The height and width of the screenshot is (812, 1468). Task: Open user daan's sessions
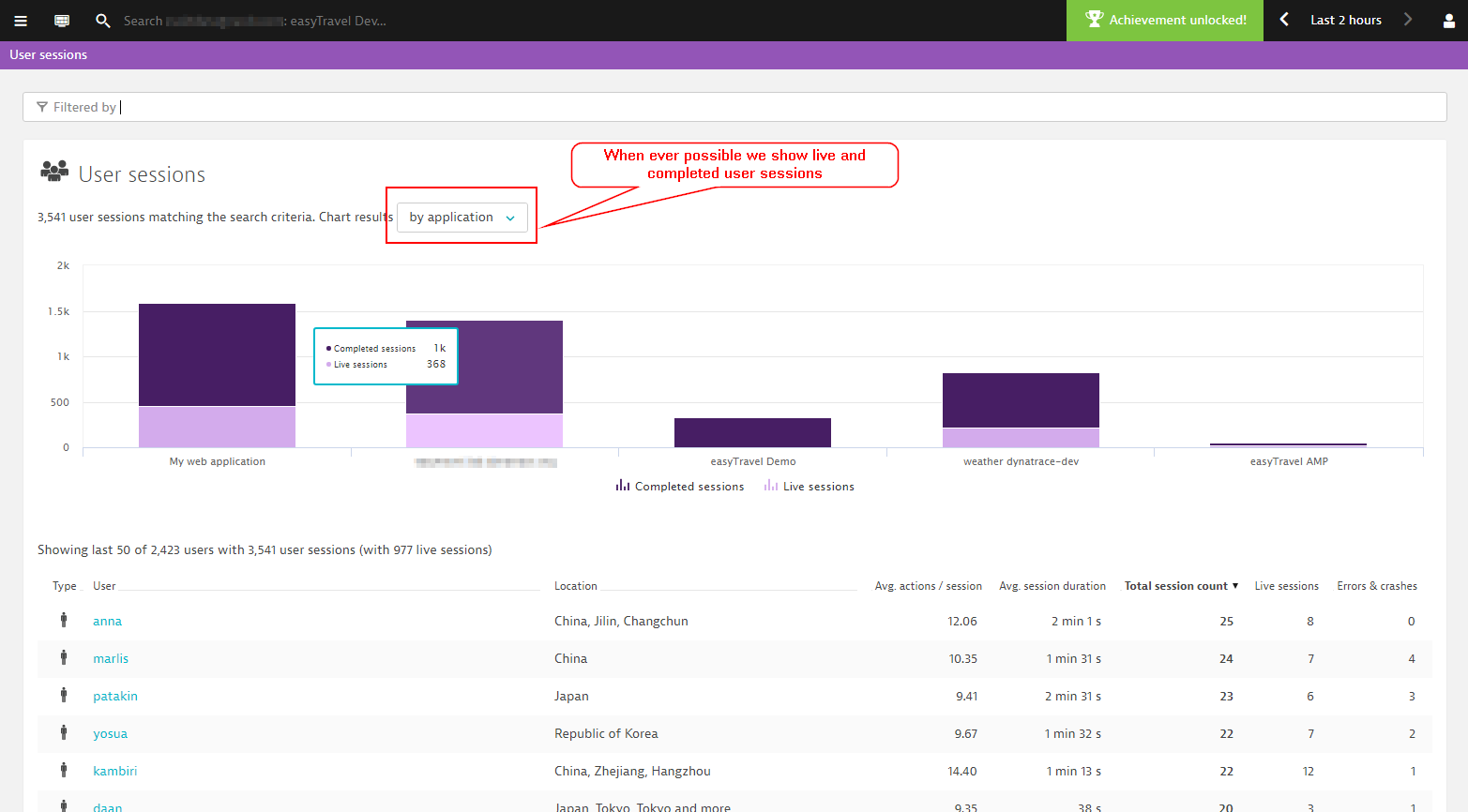[x=107, y=806]
